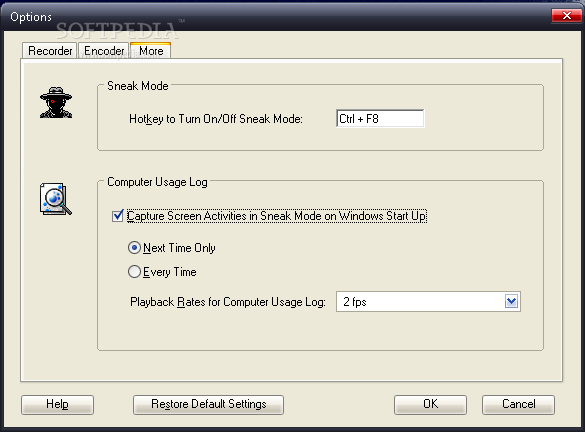Select the Every Time radio button

pos(134,272)
